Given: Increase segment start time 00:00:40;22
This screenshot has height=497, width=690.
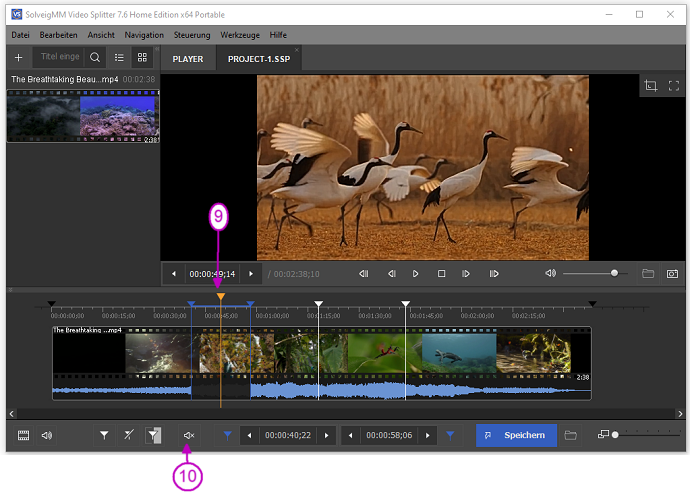Looking at the screenshot, I should 327,435.
